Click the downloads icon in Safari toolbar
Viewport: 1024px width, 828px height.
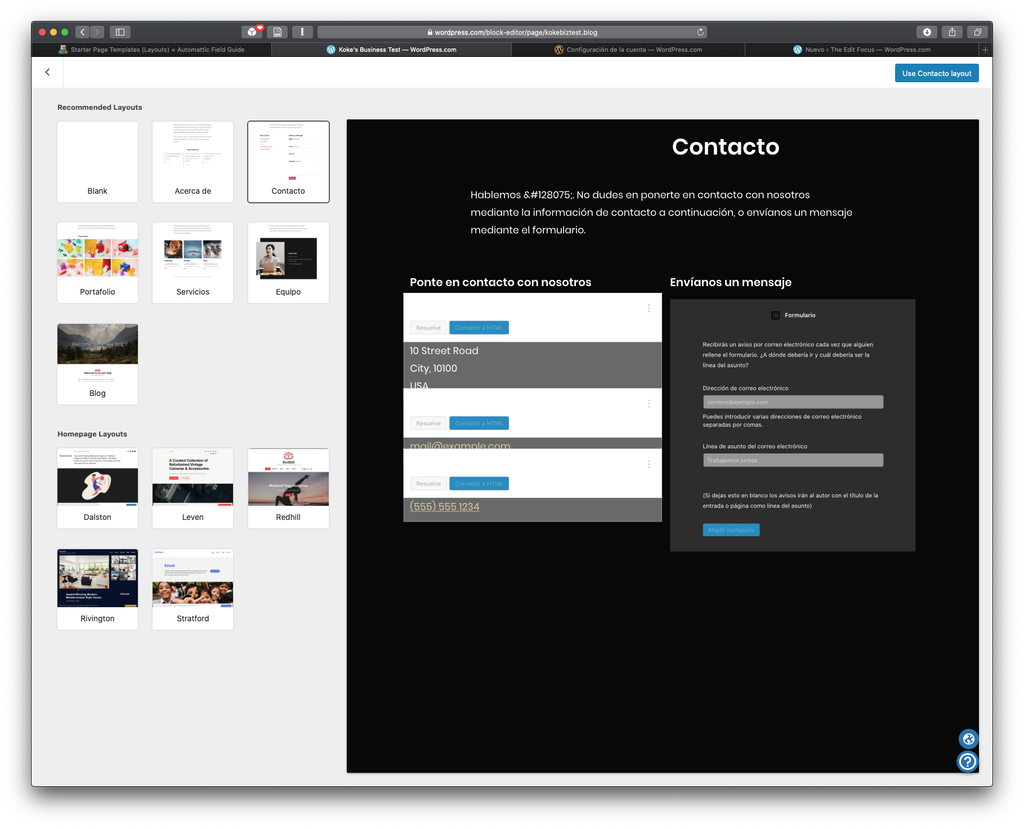coord(926,31)
